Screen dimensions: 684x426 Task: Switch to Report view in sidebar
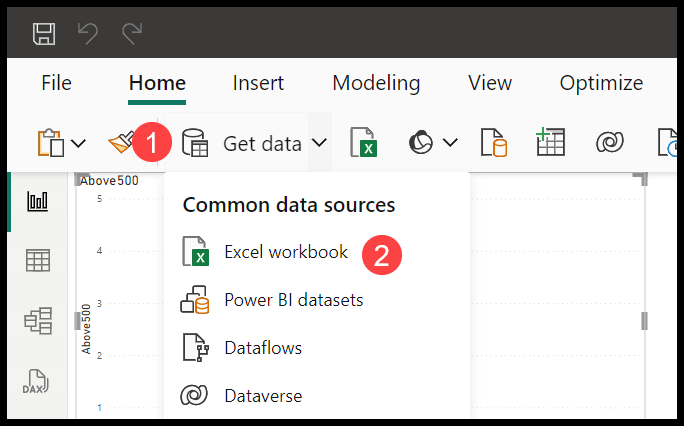tap(38, 201)
